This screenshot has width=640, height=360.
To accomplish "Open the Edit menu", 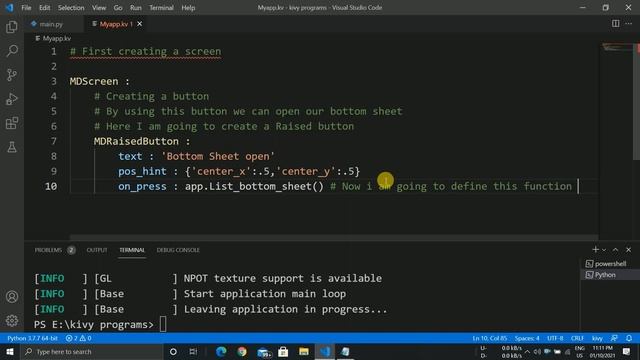I will pyautogui.click(x=44, y=7).
